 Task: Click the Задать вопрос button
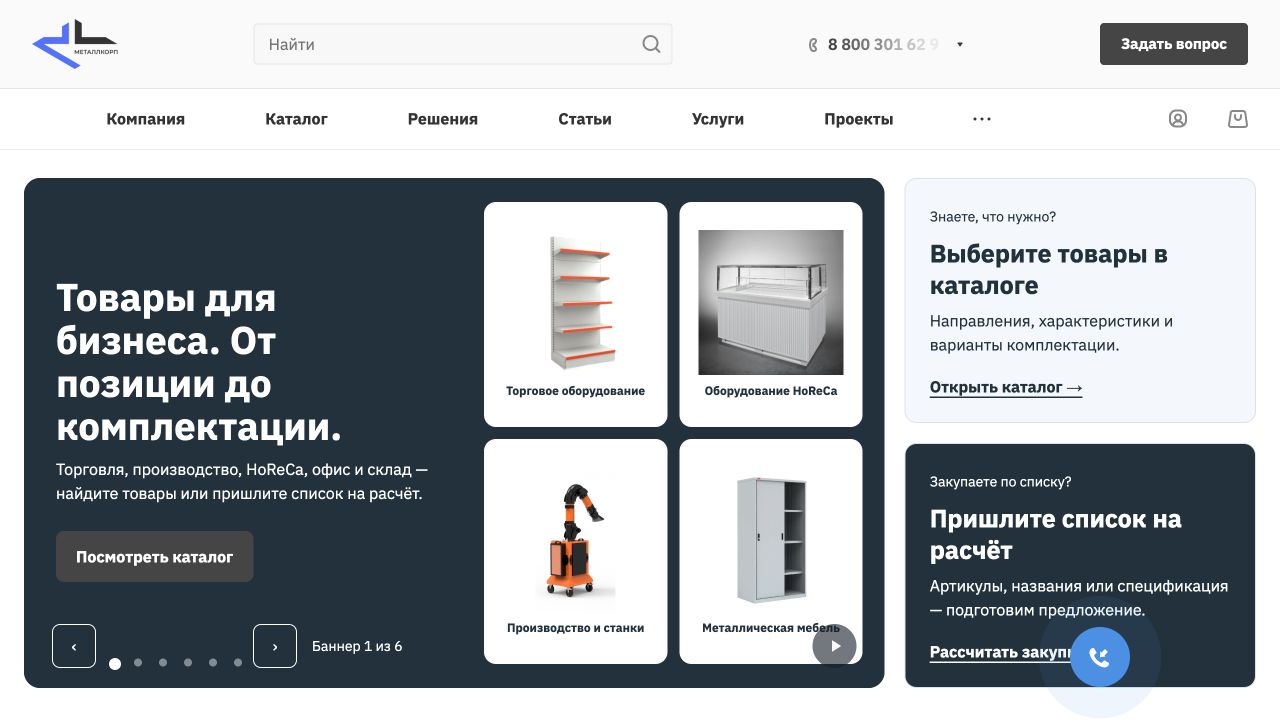(1174, 44)
